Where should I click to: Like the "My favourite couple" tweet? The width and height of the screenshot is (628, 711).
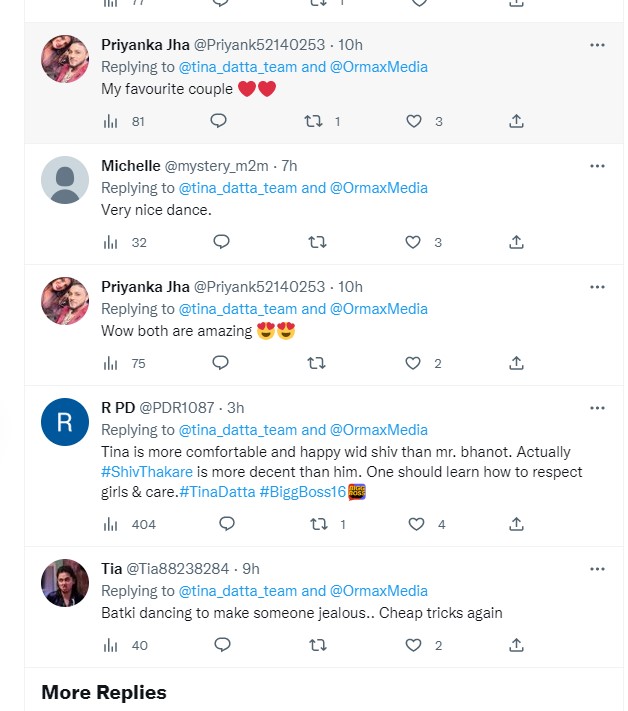(413, 121)
